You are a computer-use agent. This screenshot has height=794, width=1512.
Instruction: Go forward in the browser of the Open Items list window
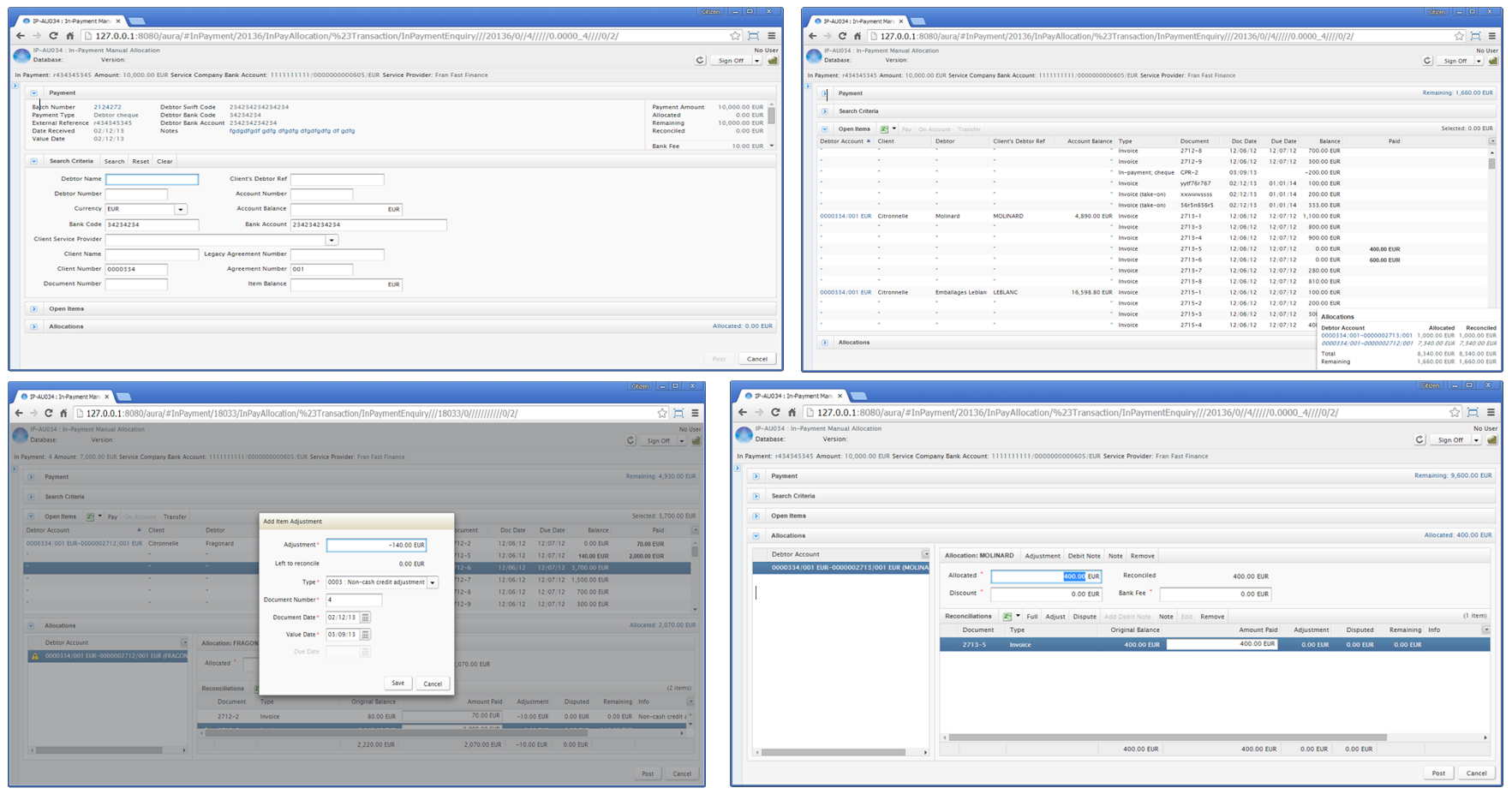(827, 36)
